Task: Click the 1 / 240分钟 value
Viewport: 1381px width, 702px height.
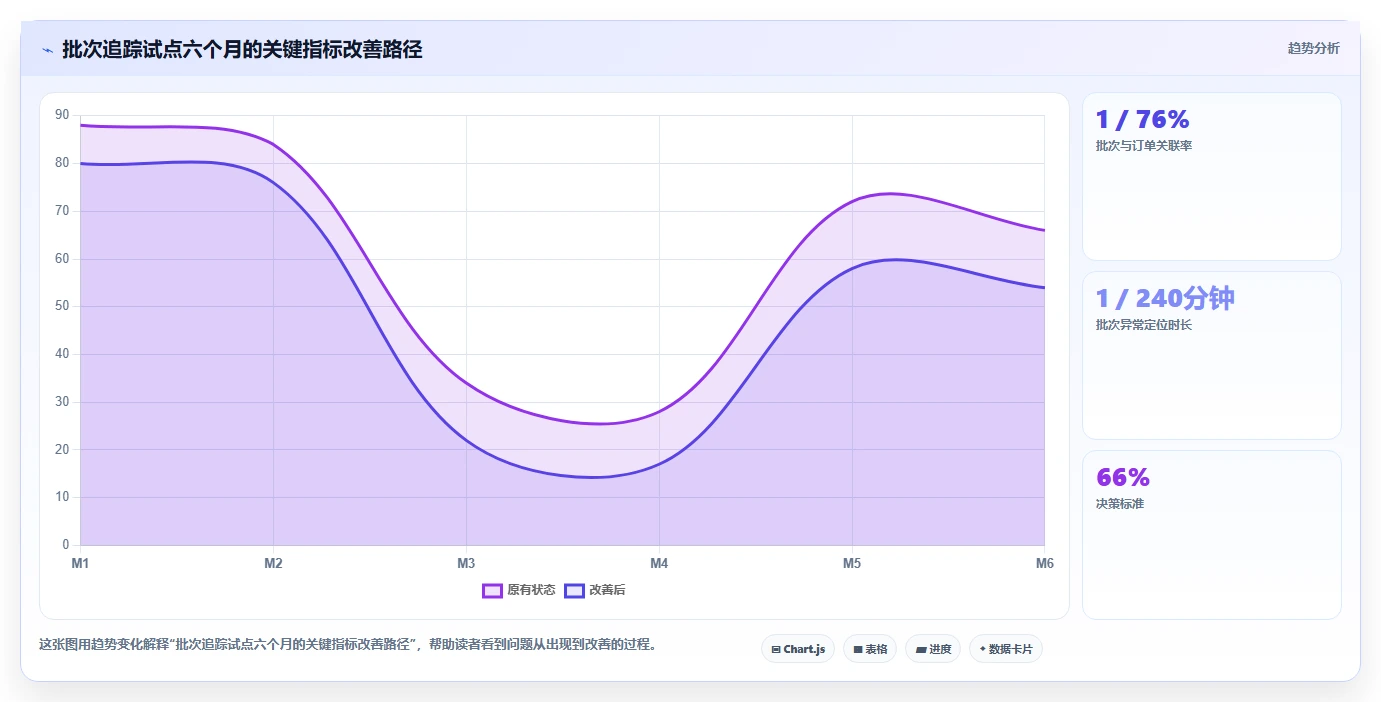Action: 1165,298
